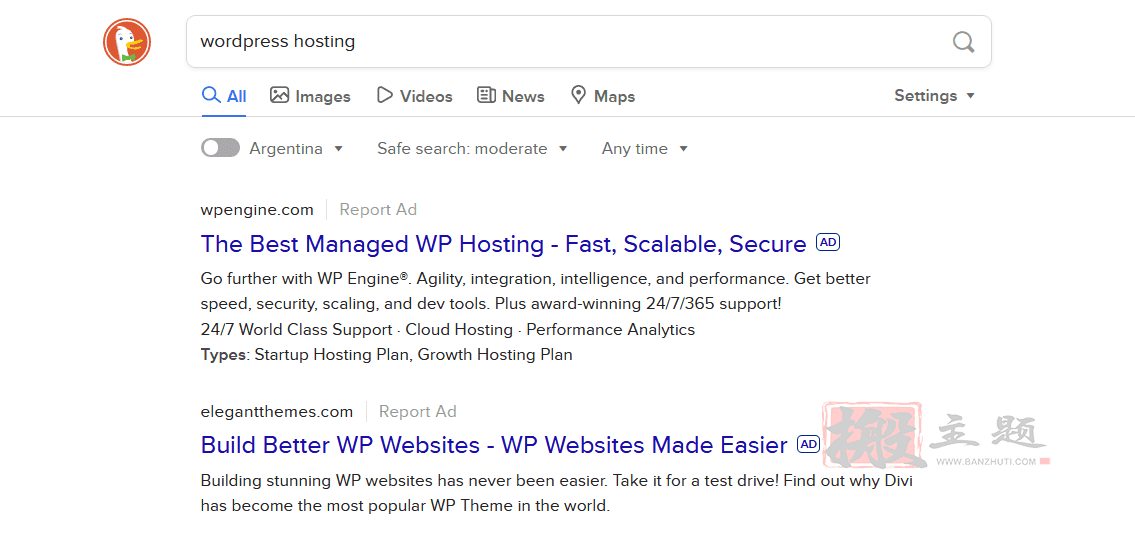Click '24/7 World Class Support' text
This screenshot has width=1135, height=544.
[x=296, y=330]
